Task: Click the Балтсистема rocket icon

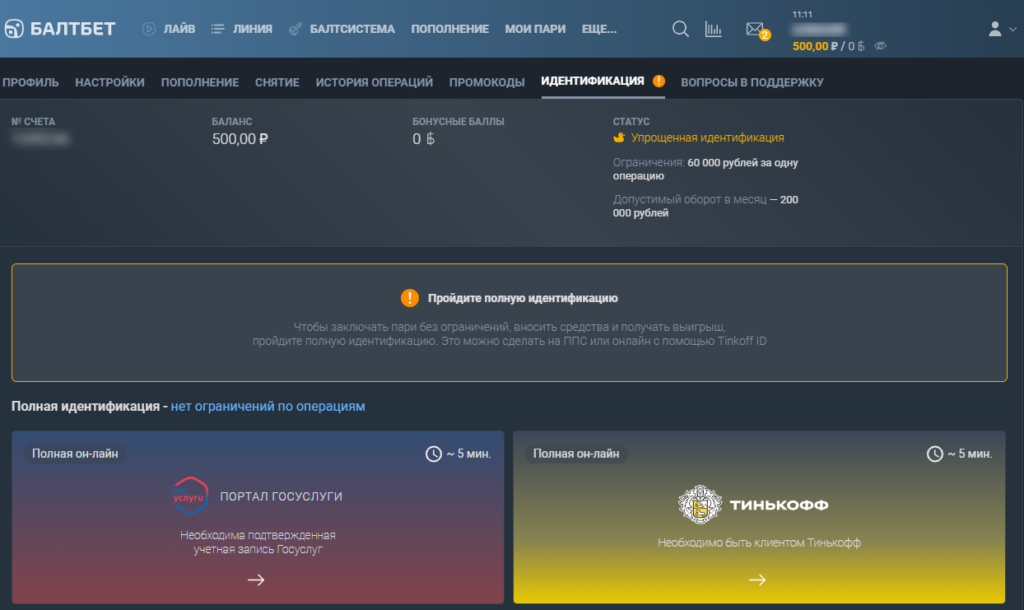Action: tap(295, 29)
